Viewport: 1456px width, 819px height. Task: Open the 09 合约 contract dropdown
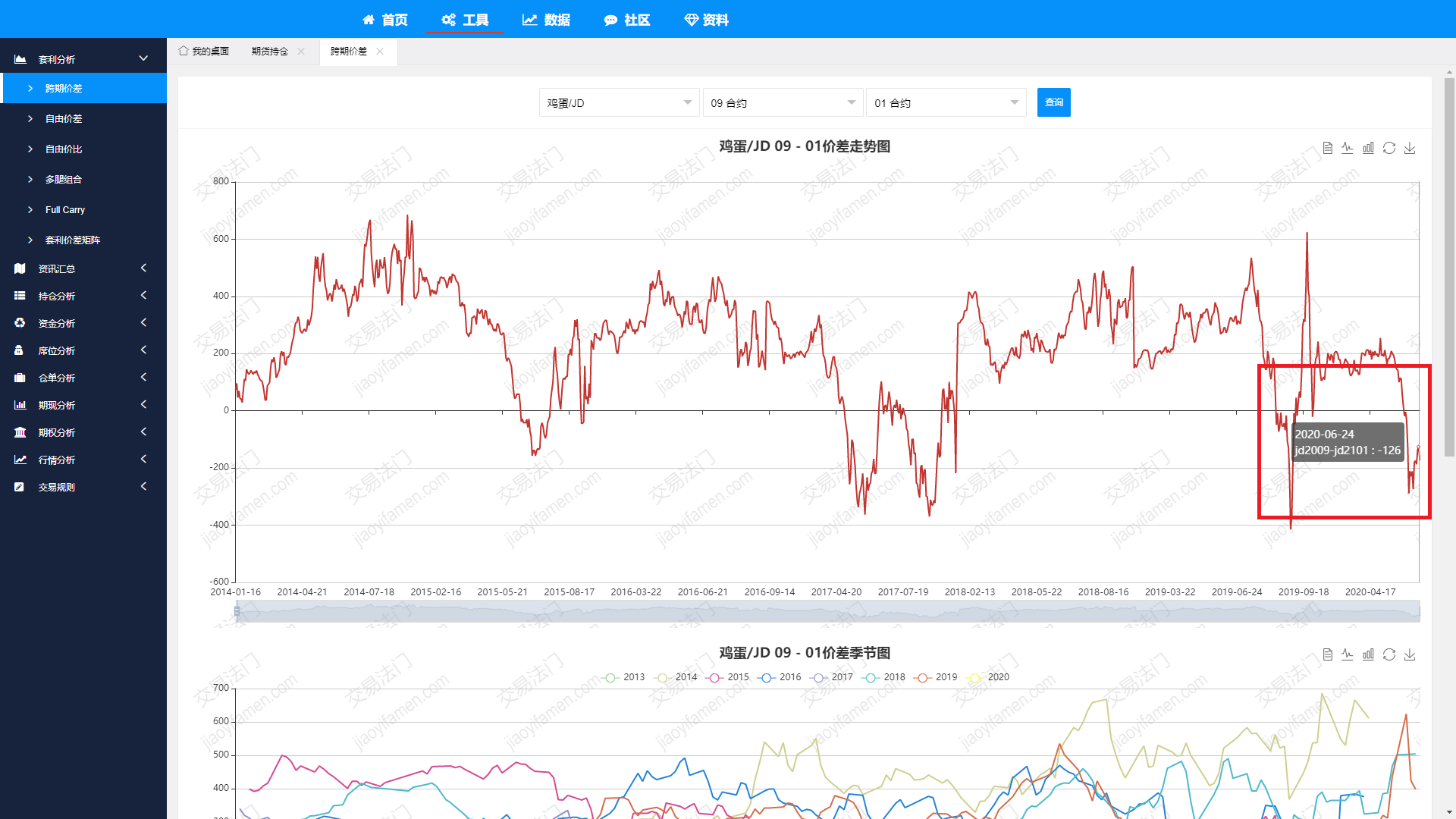[x=782, y=103]
